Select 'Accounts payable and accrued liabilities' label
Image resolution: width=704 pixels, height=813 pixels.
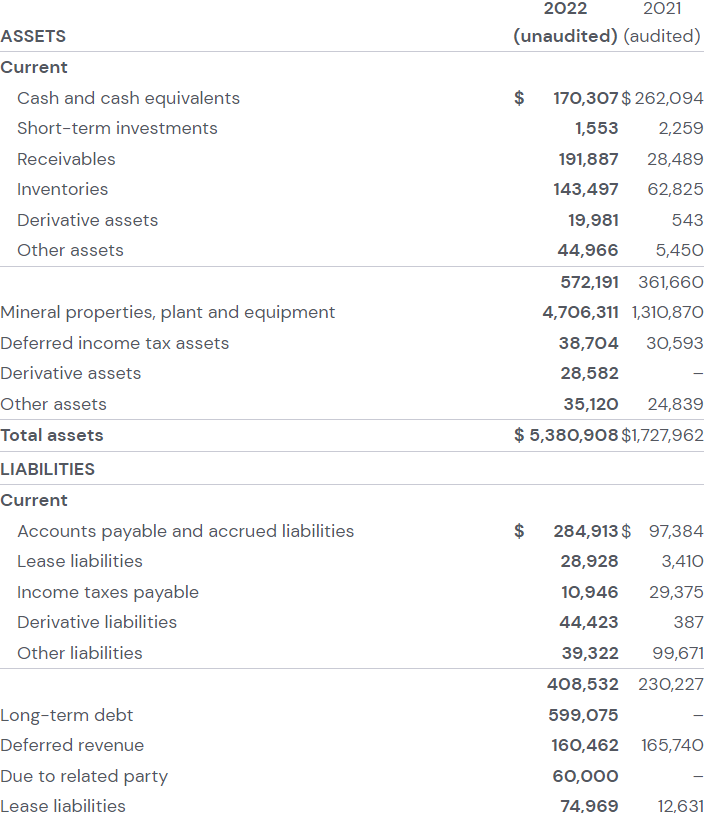185,531
